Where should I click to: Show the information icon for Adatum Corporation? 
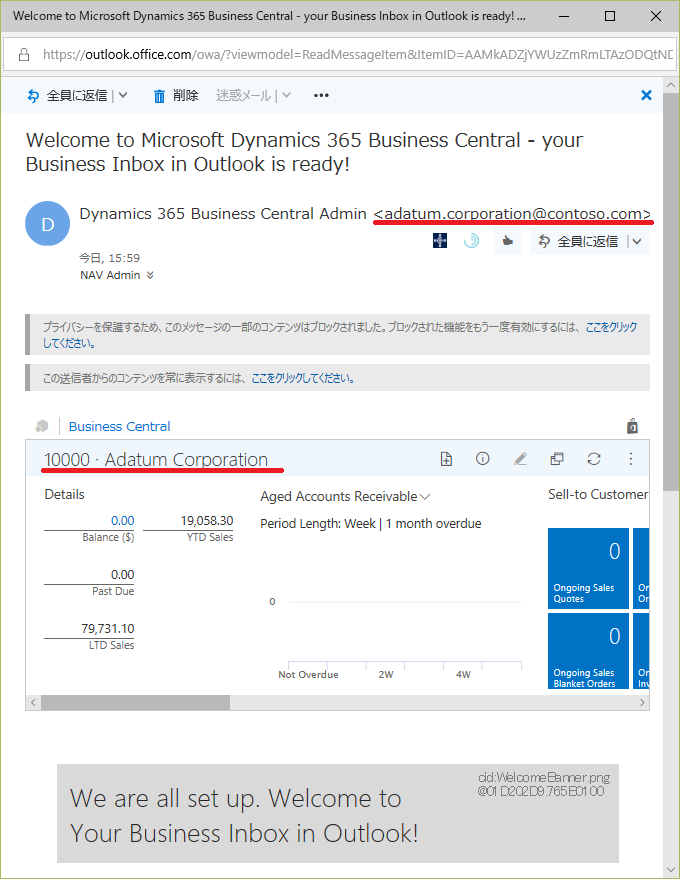[483, 459]
